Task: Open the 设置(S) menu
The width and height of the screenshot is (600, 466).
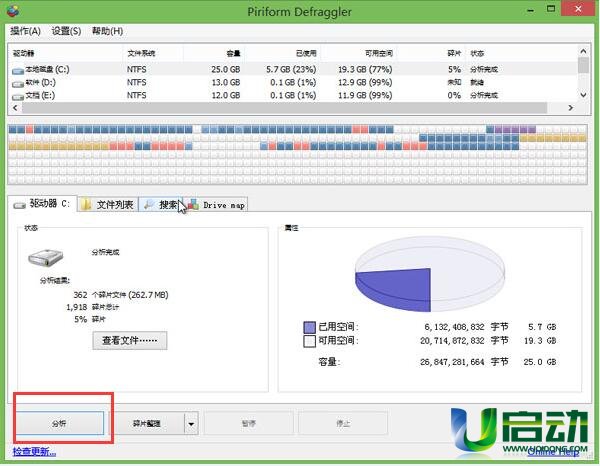Action: click(x=66, y=31)
